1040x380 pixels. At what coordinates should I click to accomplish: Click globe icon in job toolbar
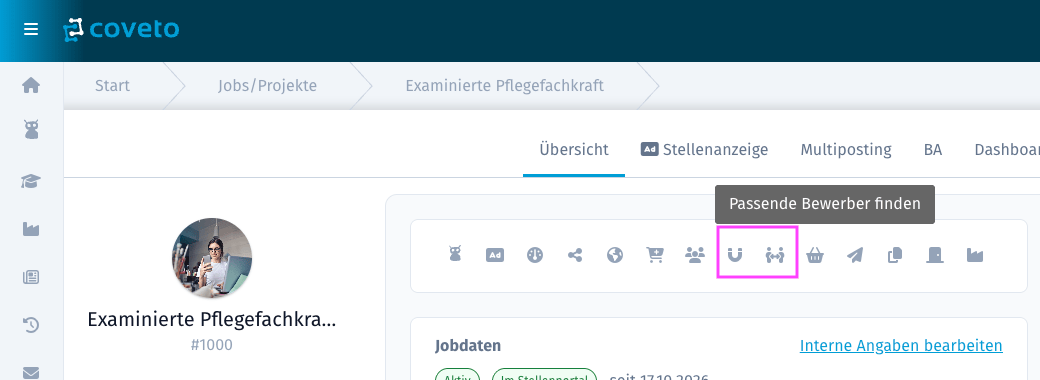(x=615, y=255)
